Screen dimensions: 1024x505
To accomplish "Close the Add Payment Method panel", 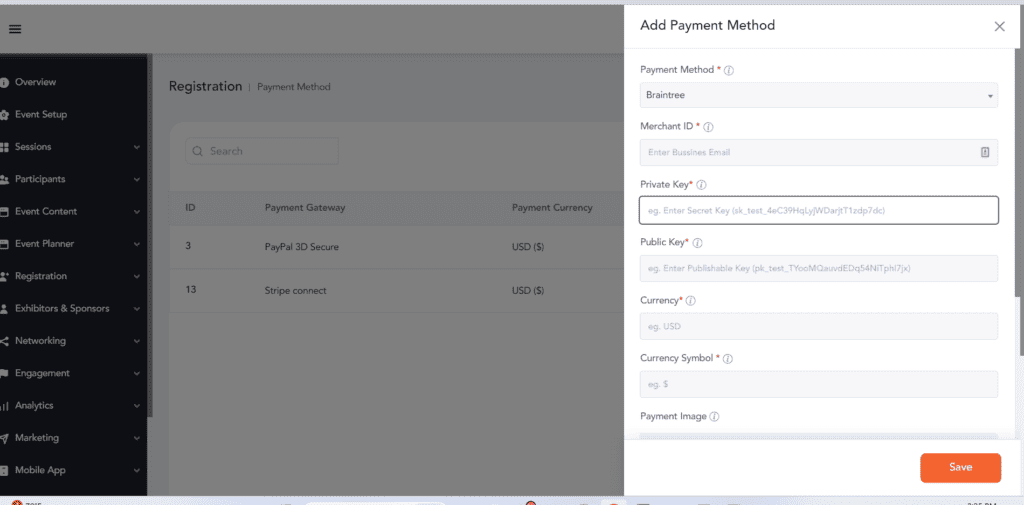I will (x=999, y=27).
